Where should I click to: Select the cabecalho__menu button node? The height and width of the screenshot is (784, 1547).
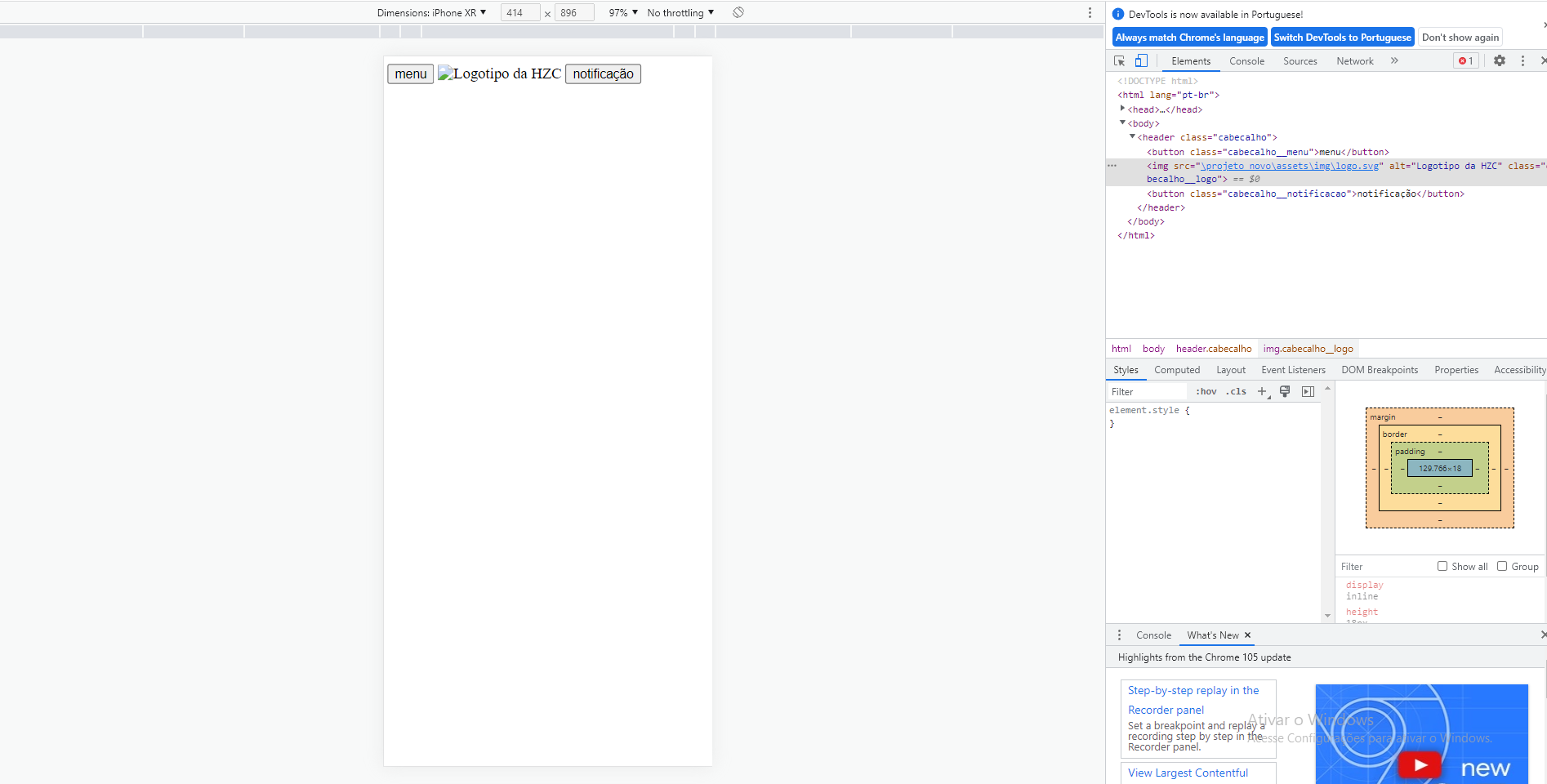click(x=1268, y=152)
